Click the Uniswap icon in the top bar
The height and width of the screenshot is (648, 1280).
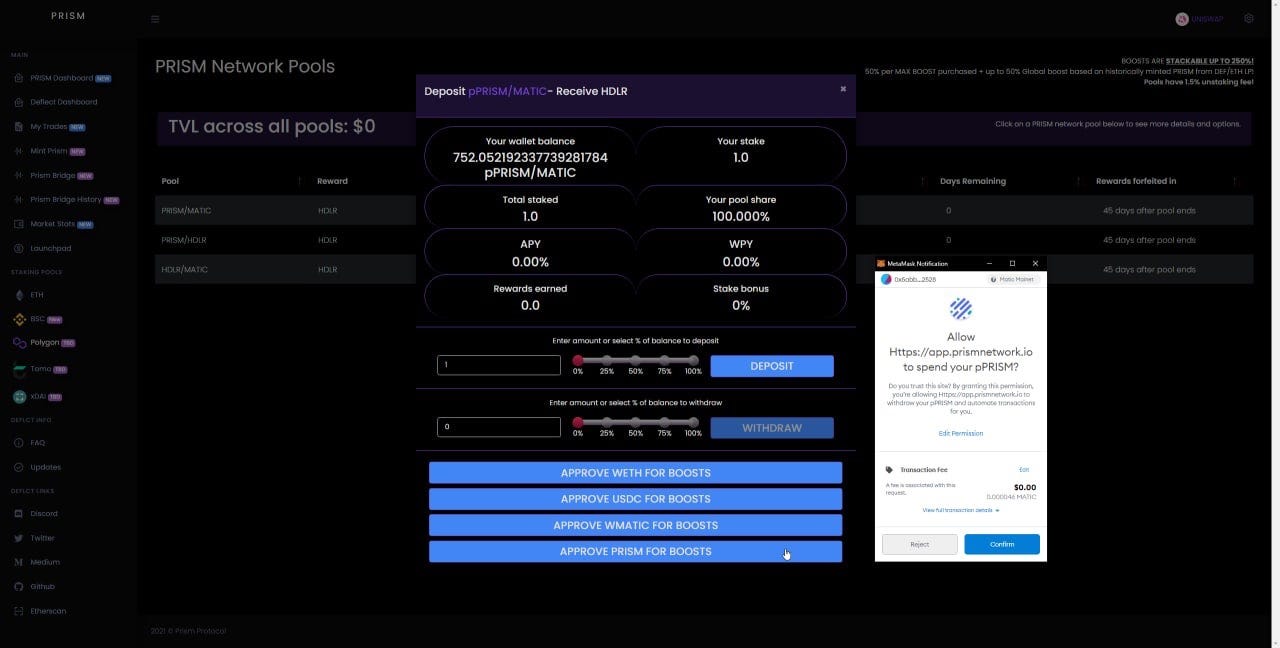click(1182, 19)
